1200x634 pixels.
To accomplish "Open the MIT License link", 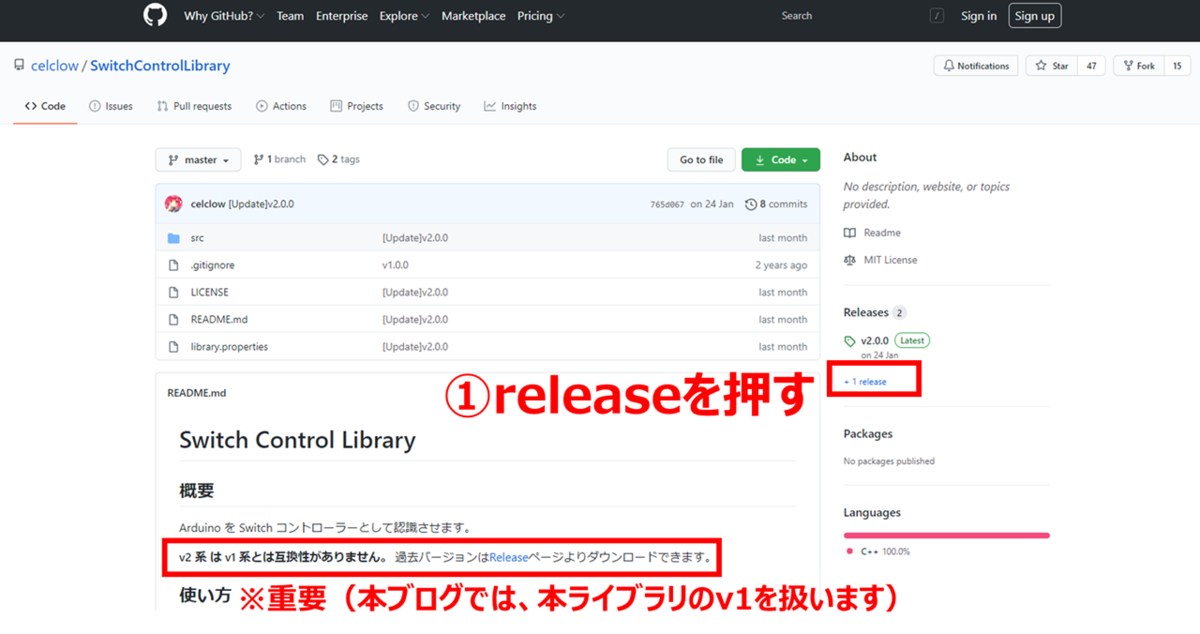I will [x=880, y=259].
